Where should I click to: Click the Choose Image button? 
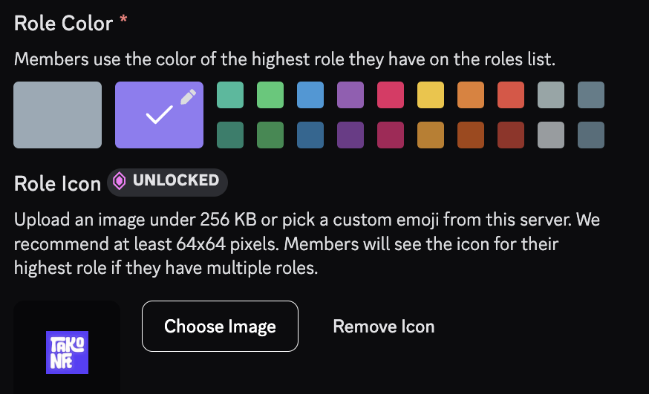[x=220, y=326]
